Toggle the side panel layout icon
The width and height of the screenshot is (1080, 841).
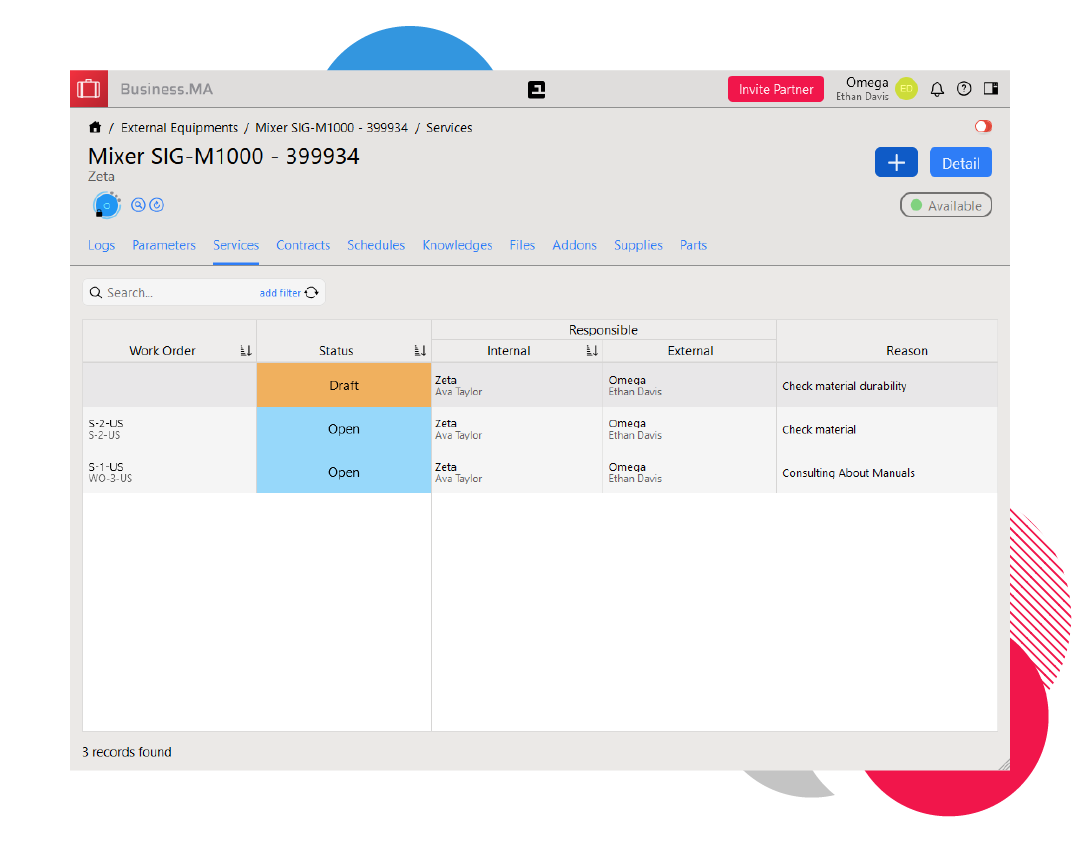(991, 89)
